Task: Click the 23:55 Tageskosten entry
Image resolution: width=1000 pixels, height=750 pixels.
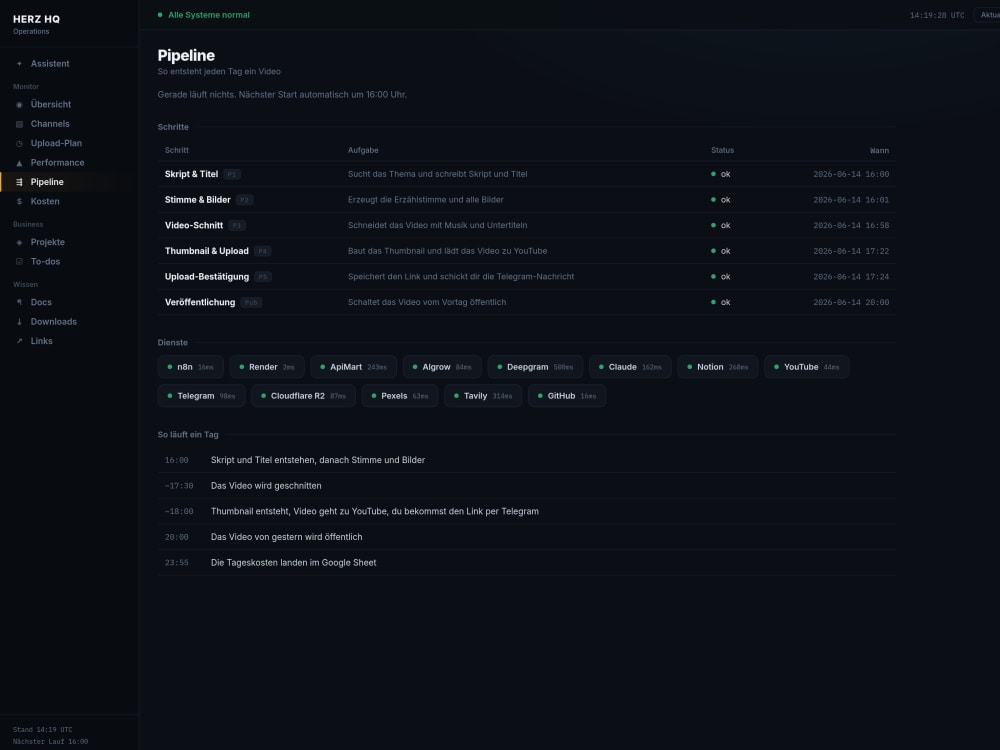Action: click(x=526, y=562)
